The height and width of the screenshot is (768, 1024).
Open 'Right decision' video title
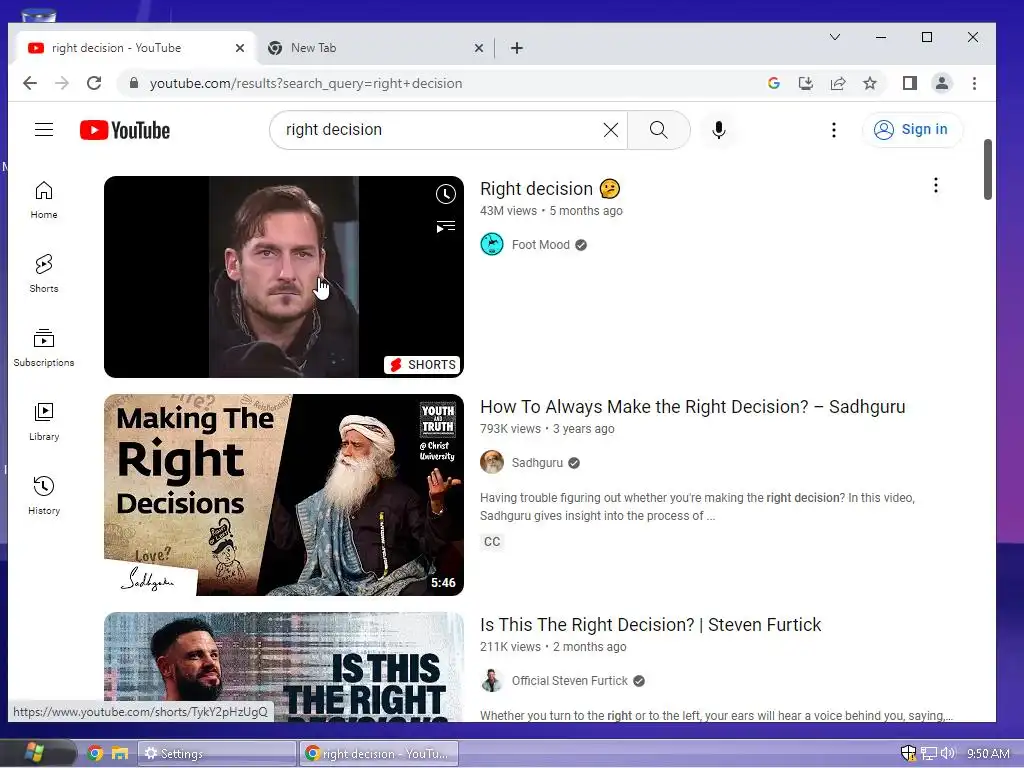550,189
